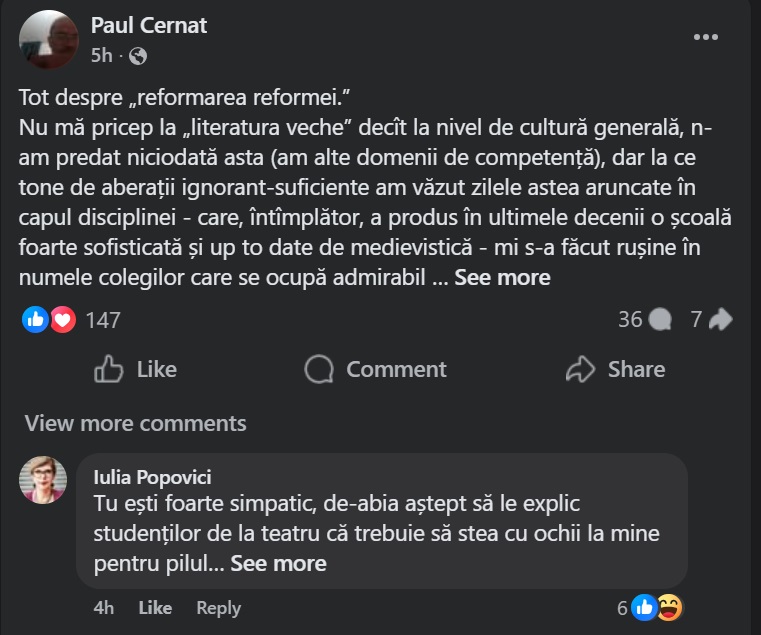
Task: Open the three-dot post options menu
Action: click(706, 38)
